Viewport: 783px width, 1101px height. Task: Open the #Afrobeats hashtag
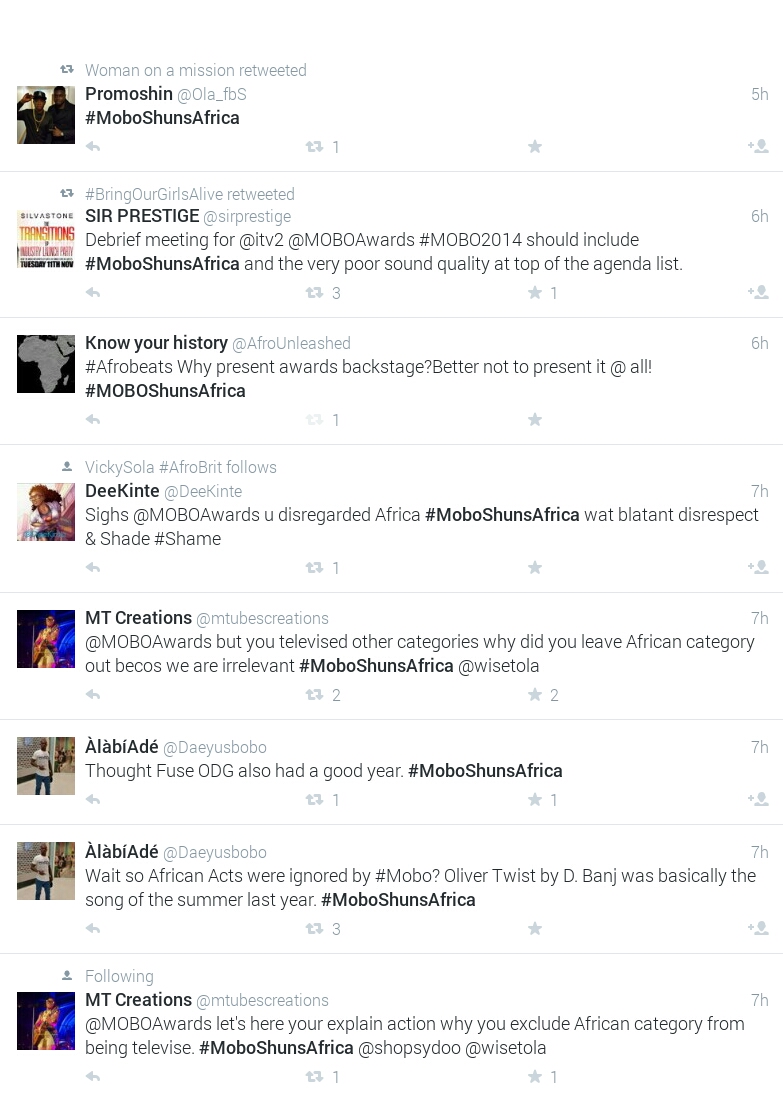coord(129,367)
